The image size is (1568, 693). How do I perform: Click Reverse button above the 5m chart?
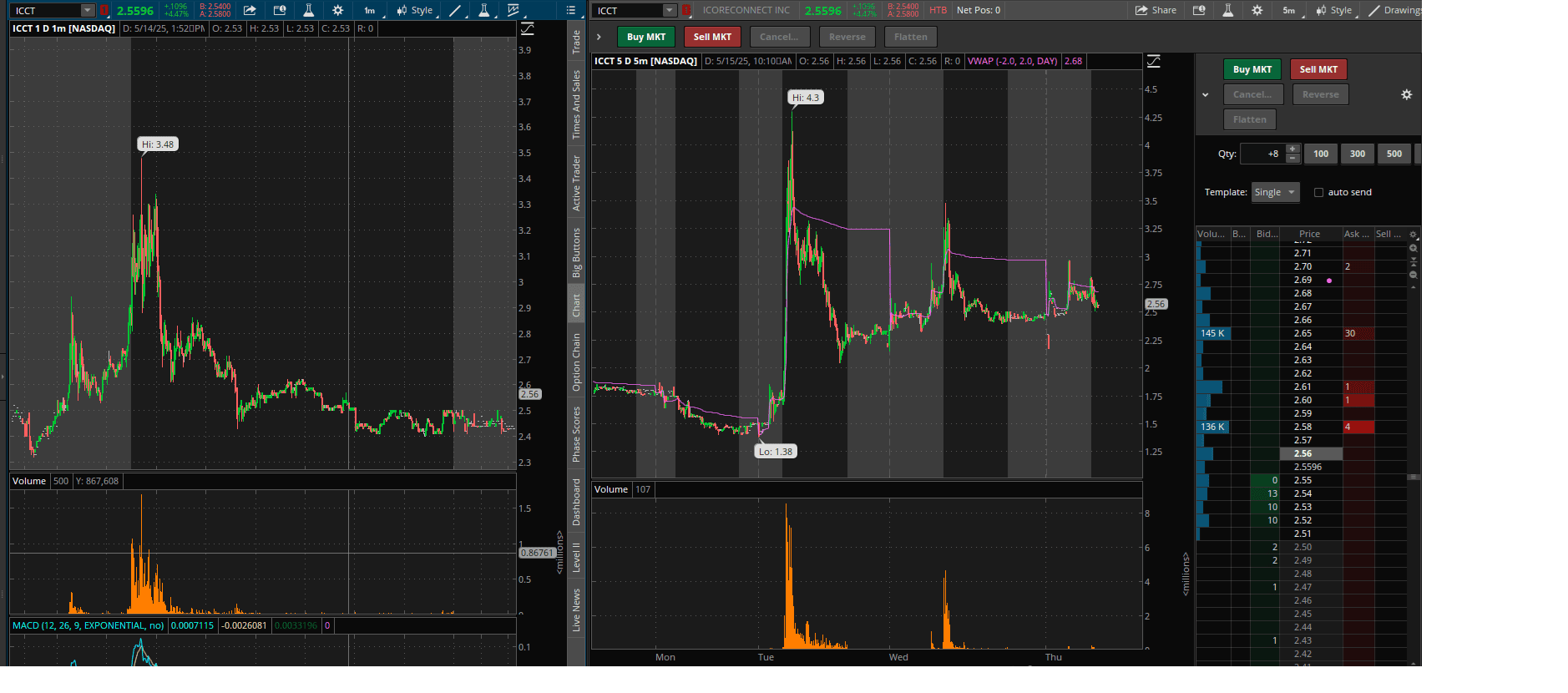pos(847,37)
